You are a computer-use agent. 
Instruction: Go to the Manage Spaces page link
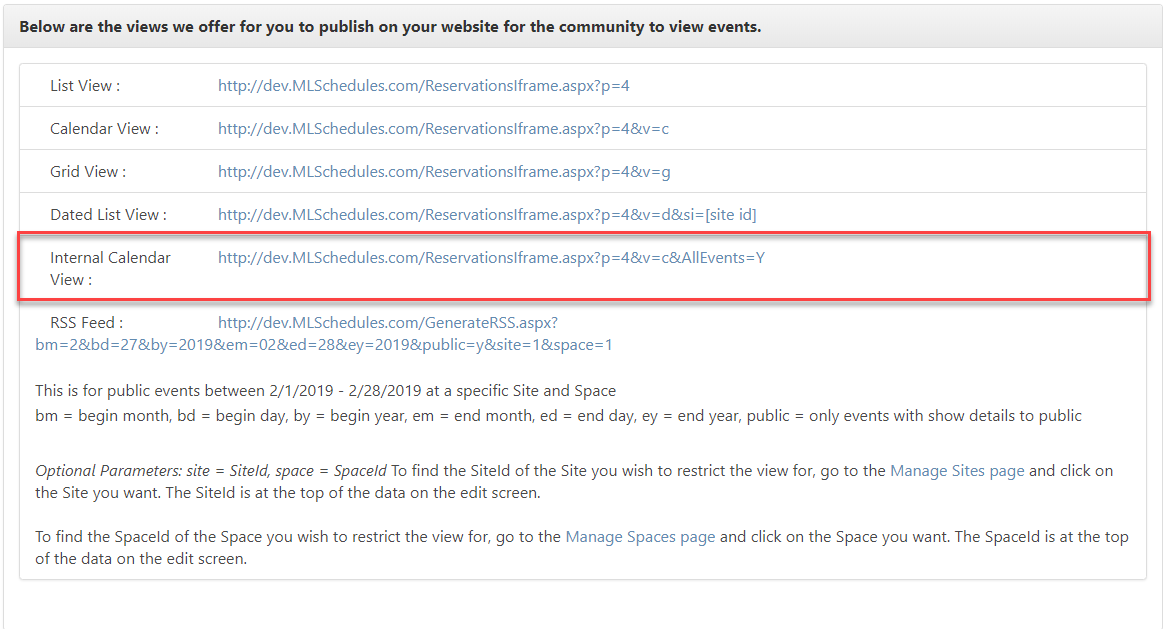point(640,537)
